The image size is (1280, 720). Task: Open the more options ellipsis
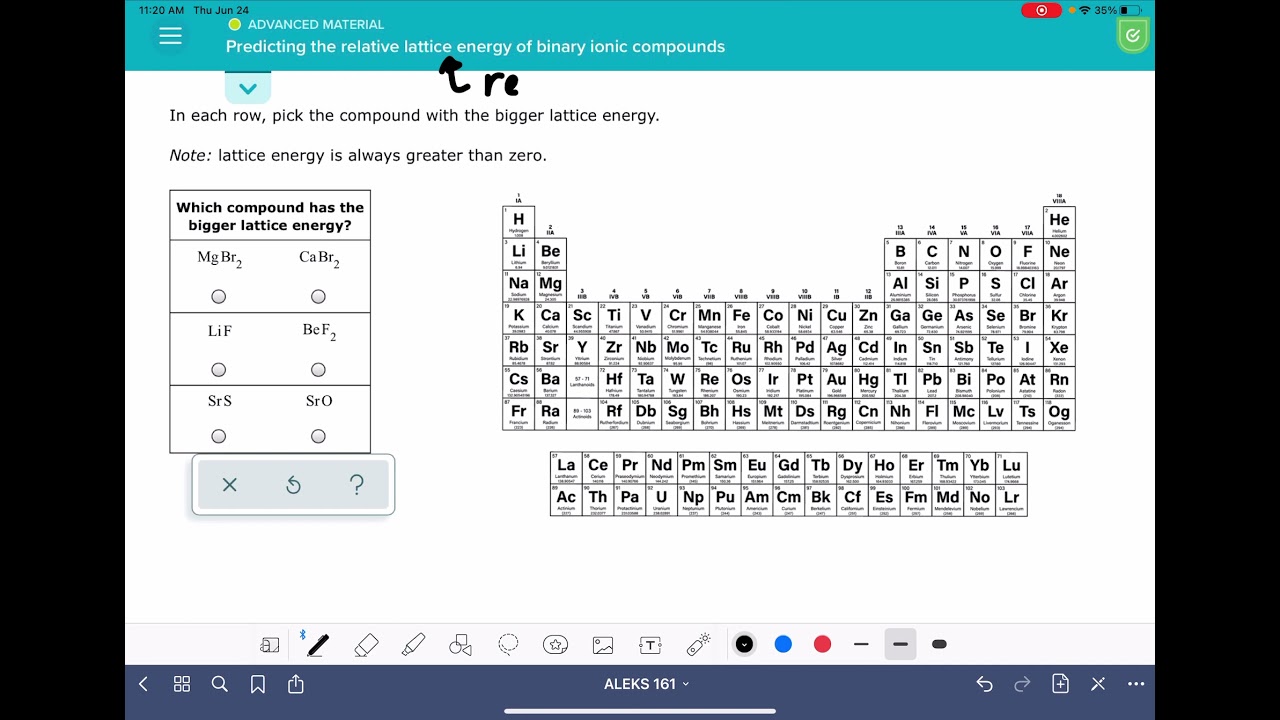(1136, 684)
